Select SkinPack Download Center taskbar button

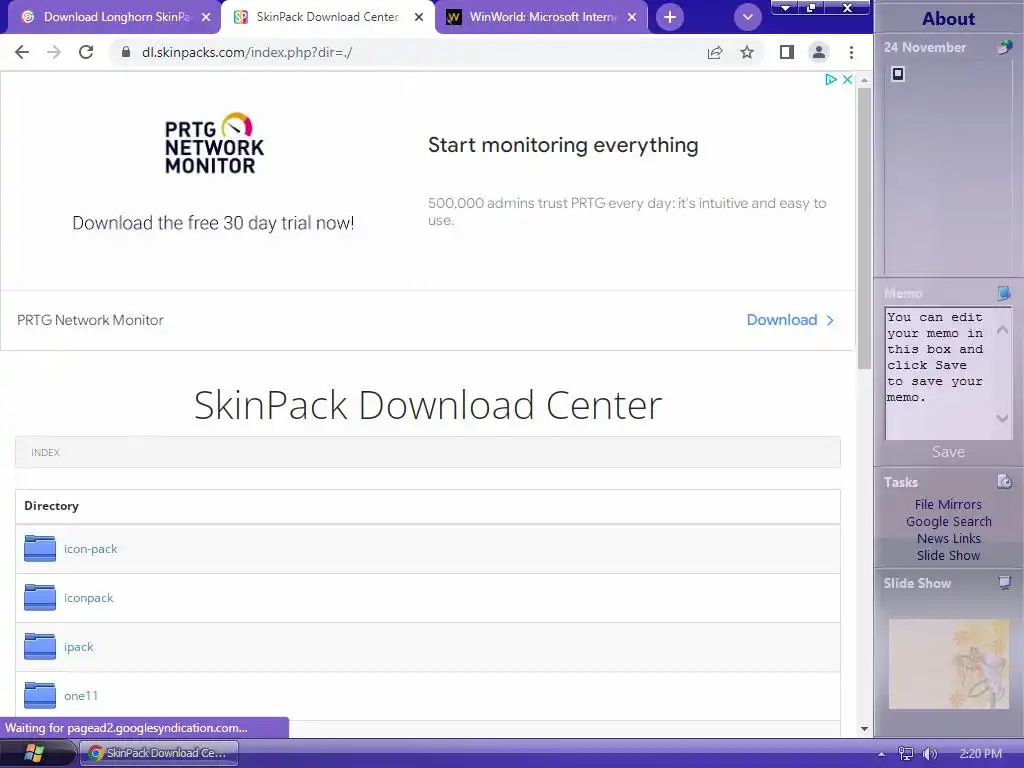pyautogui.click(x=159, y=754)
